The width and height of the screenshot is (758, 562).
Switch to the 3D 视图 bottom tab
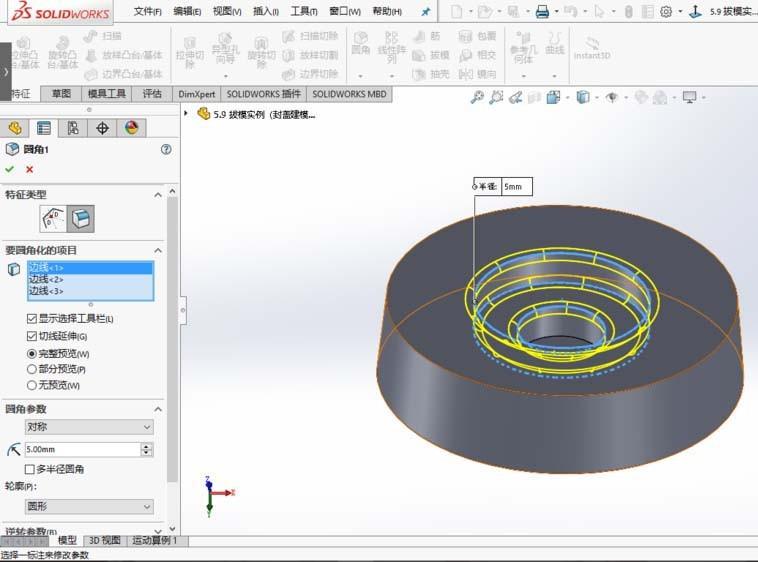coord(104,540)
